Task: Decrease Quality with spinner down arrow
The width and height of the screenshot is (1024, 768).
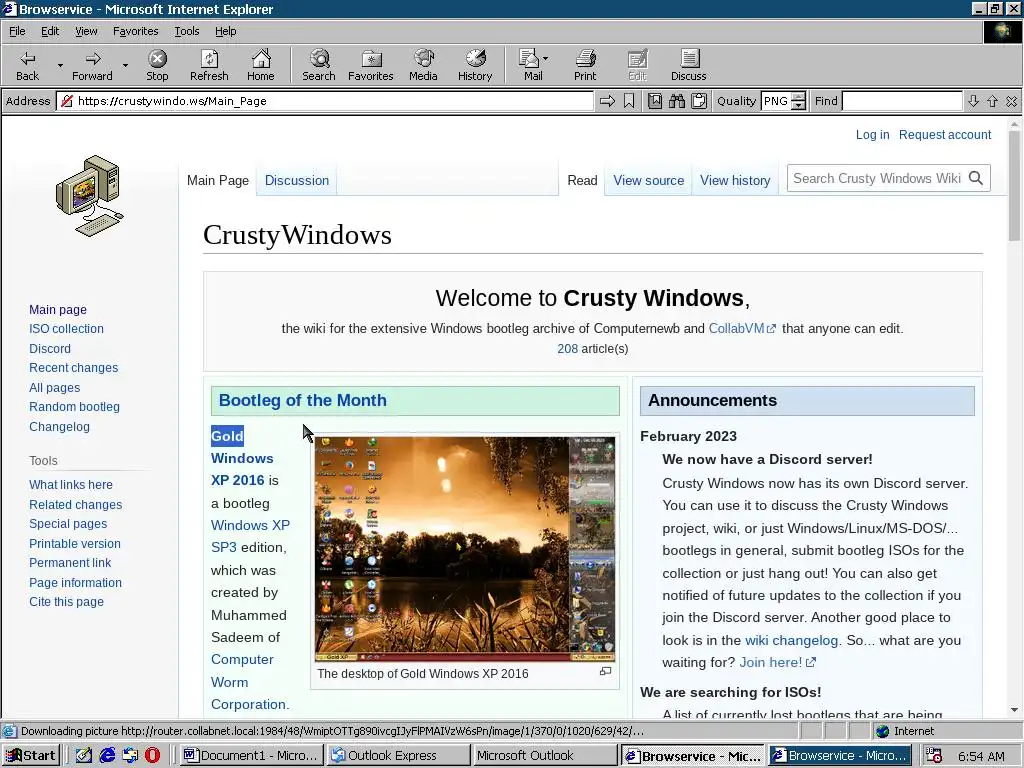Action: 799,106
